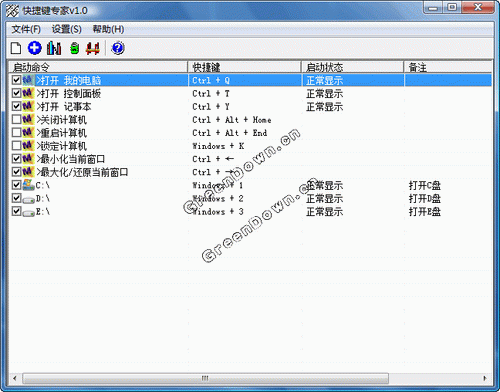Viewport: 500px width, 392px height.
Task: Click the icon beside 锁定计算机
Action: [28, 146]
